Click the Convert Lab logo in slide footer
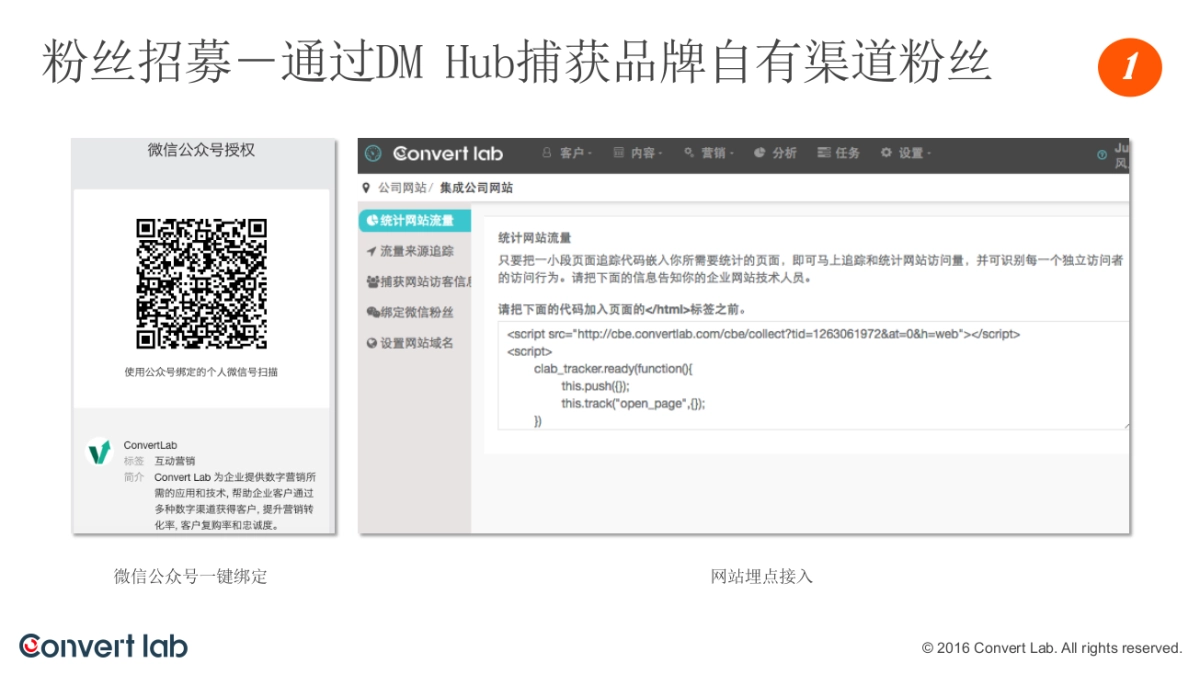The image size is (1200, 675). (x=103, y=646)
